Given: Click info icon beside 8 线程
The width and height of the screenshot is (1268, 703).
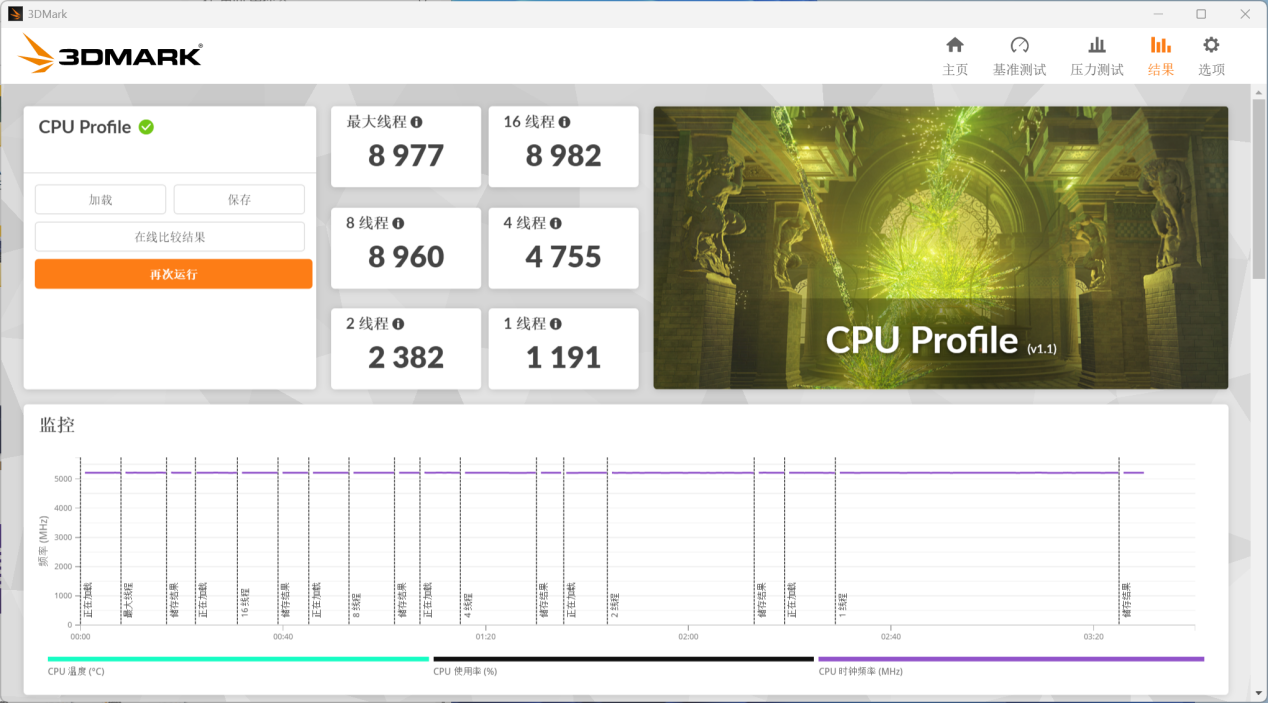Looking at the screenshot, I should click(398, 223).
